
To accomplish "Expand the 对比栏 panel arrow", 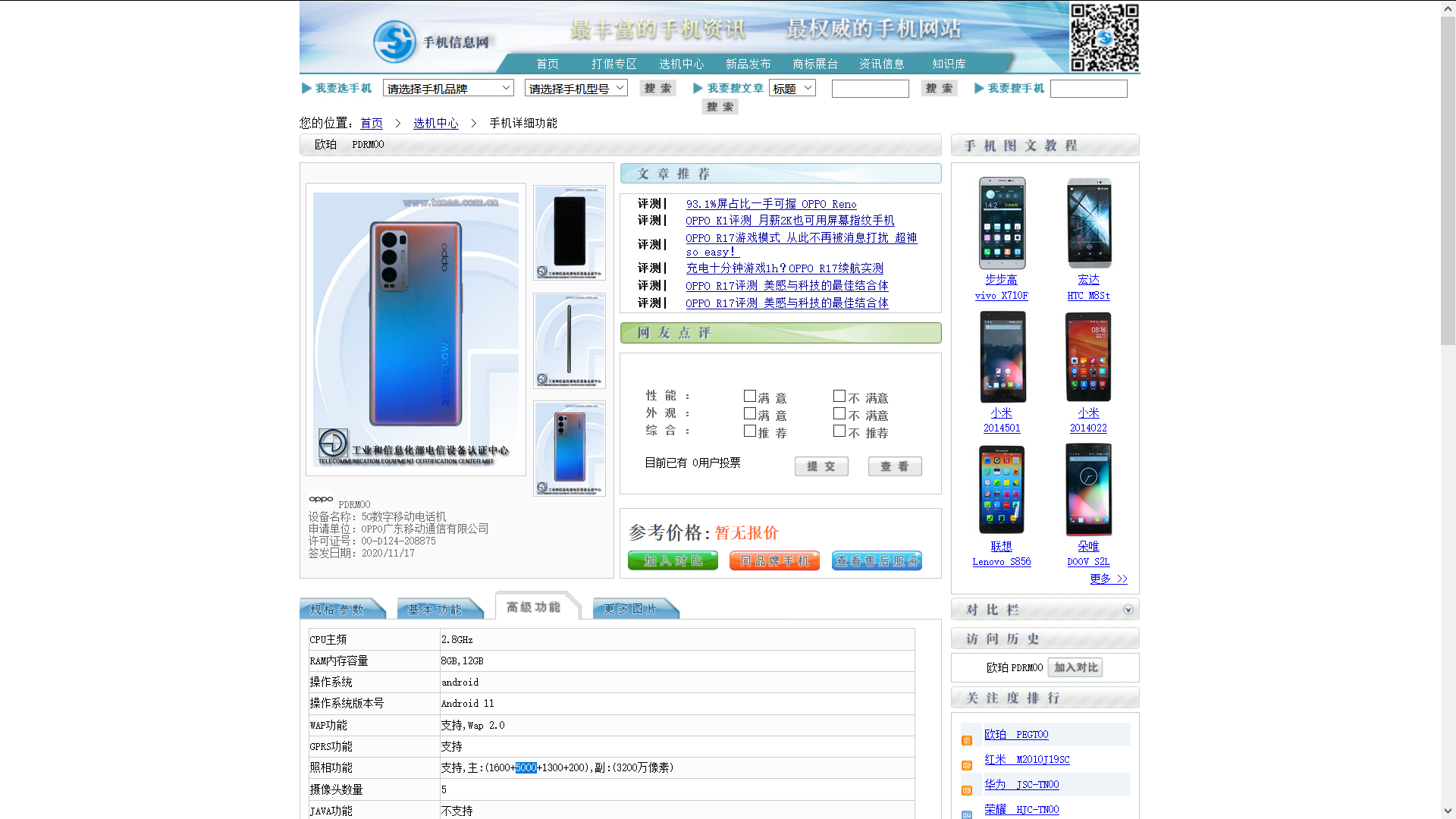I will (x=1128, y=610).
